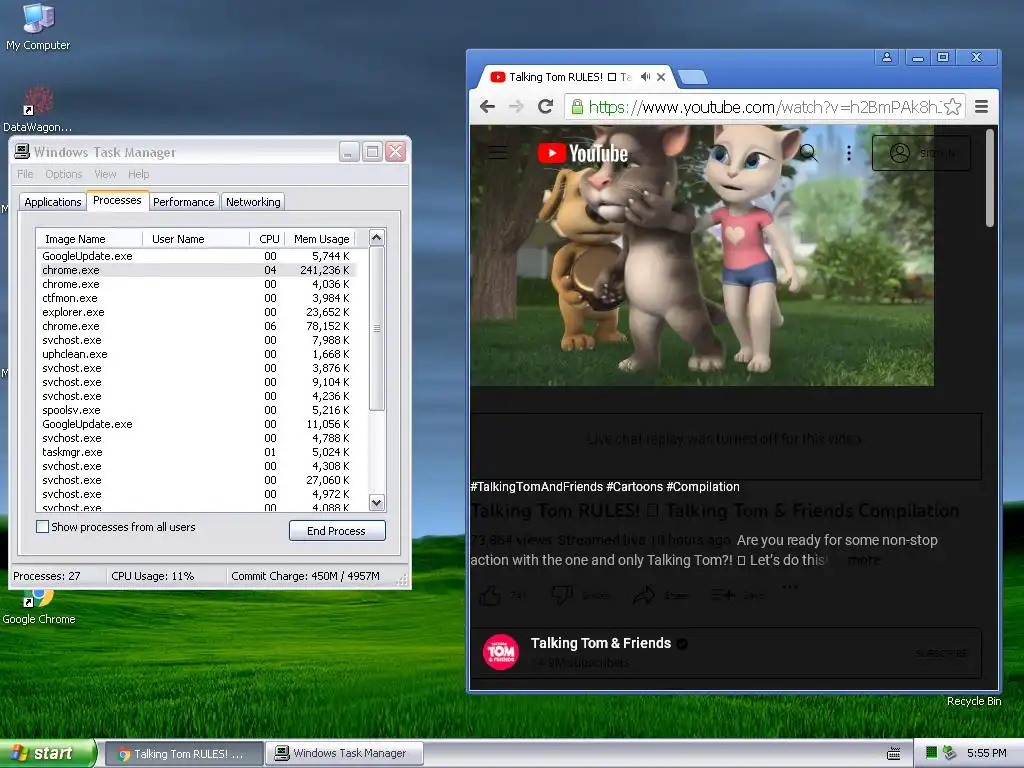Switch to the Performance tab

(x=184, y=202)
